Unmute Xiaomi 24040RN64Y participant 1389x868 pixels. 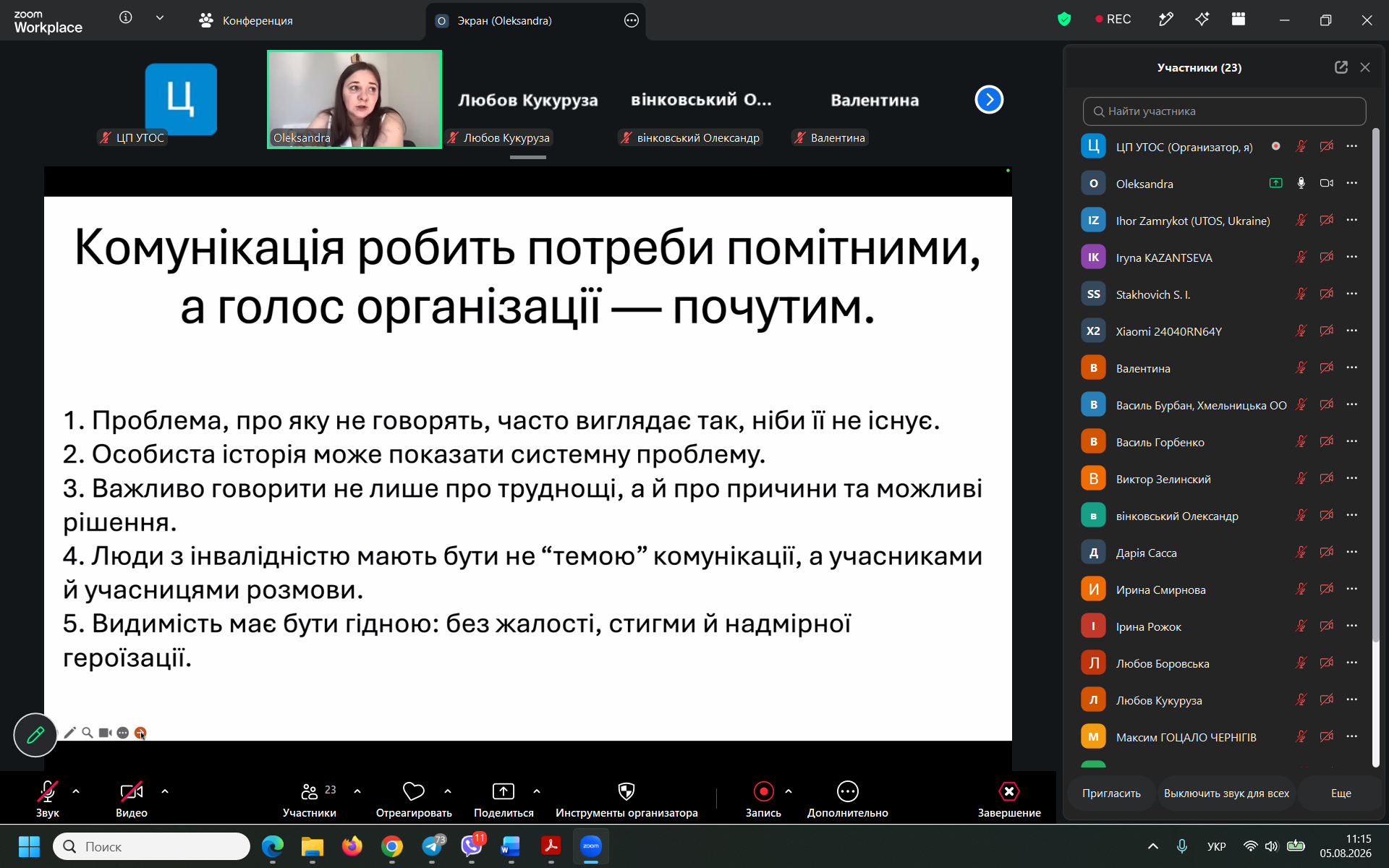tap(1301, 331)
